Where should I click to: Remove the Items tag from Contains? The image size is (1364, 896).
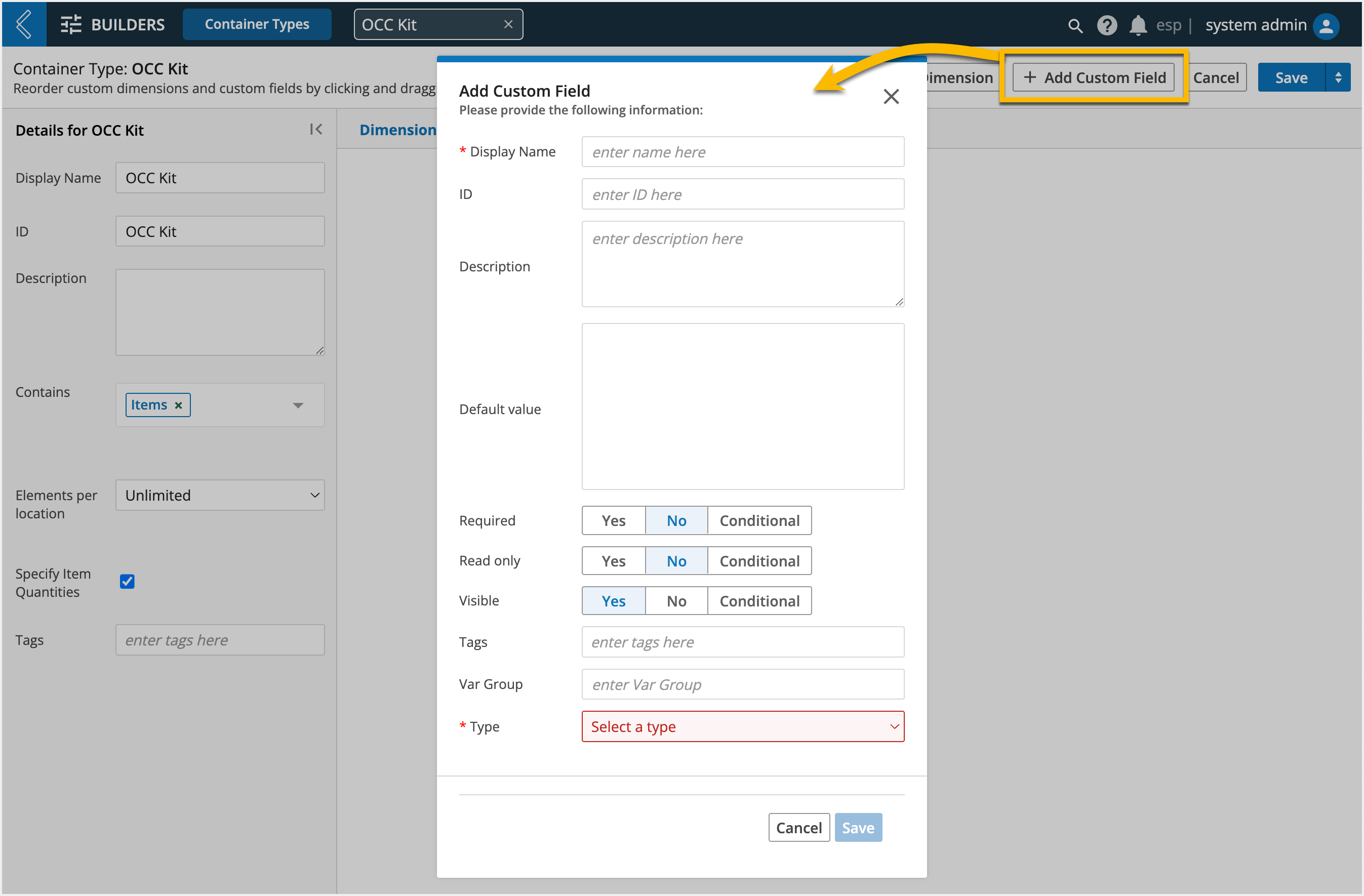coord(178,405)
